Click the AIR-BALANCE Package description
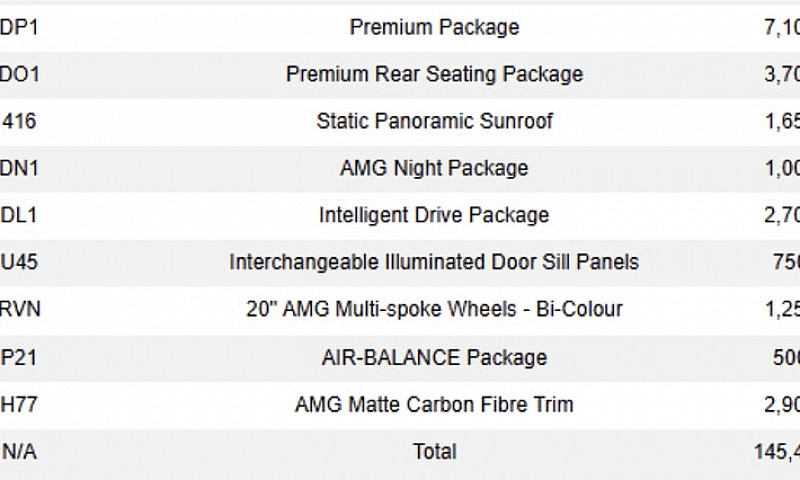 coord(434,357)
